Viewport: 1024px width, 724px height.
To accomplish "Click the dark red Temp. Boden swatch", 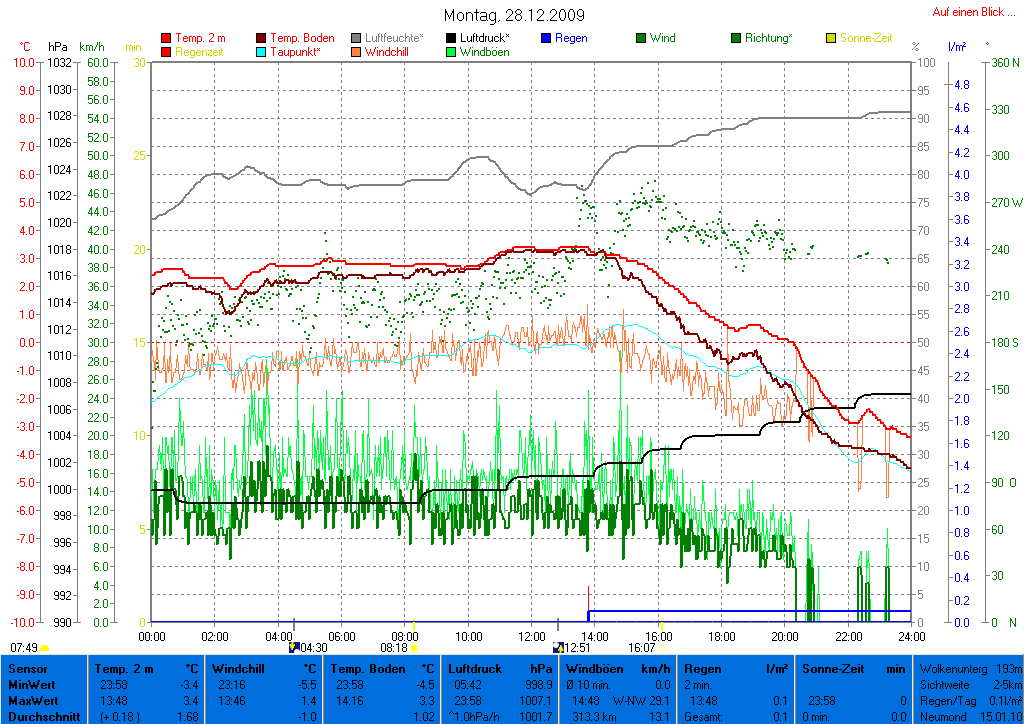I will click(262, 38).
